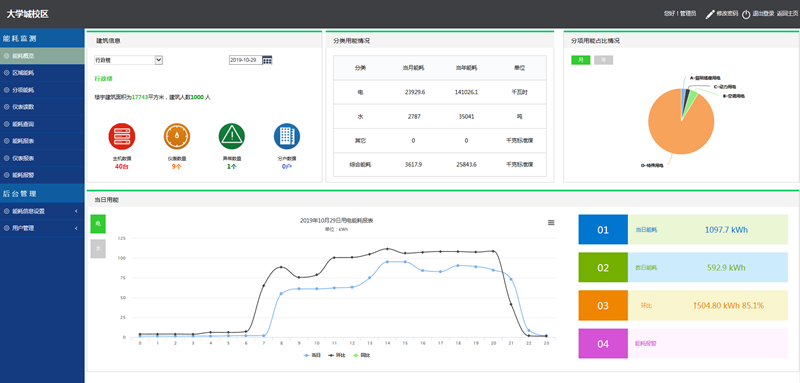Open 仪表报表 in the sidebar
The width and height of the screenshot is (800, 383).
pos(42,158)
